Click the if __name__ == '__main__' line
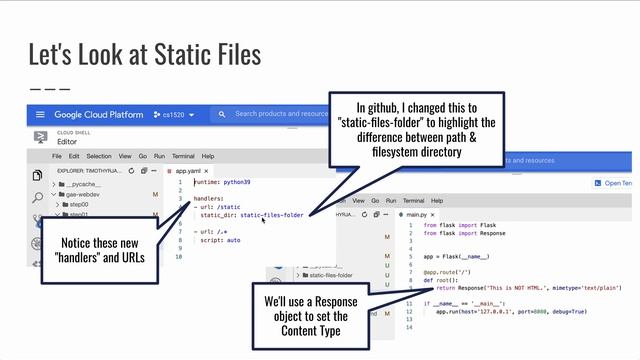This screenshot has width=640, height=360. (x=464, y=304)
